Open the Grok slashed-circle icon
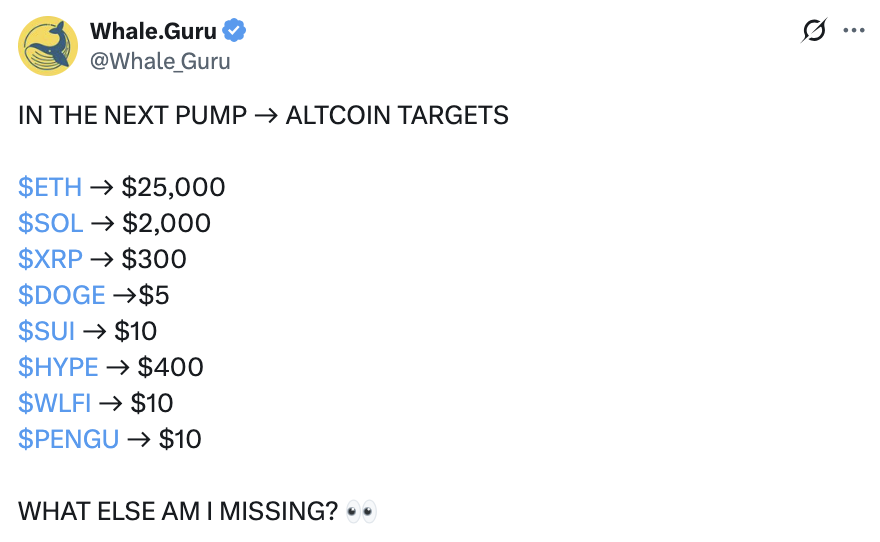 814,30
